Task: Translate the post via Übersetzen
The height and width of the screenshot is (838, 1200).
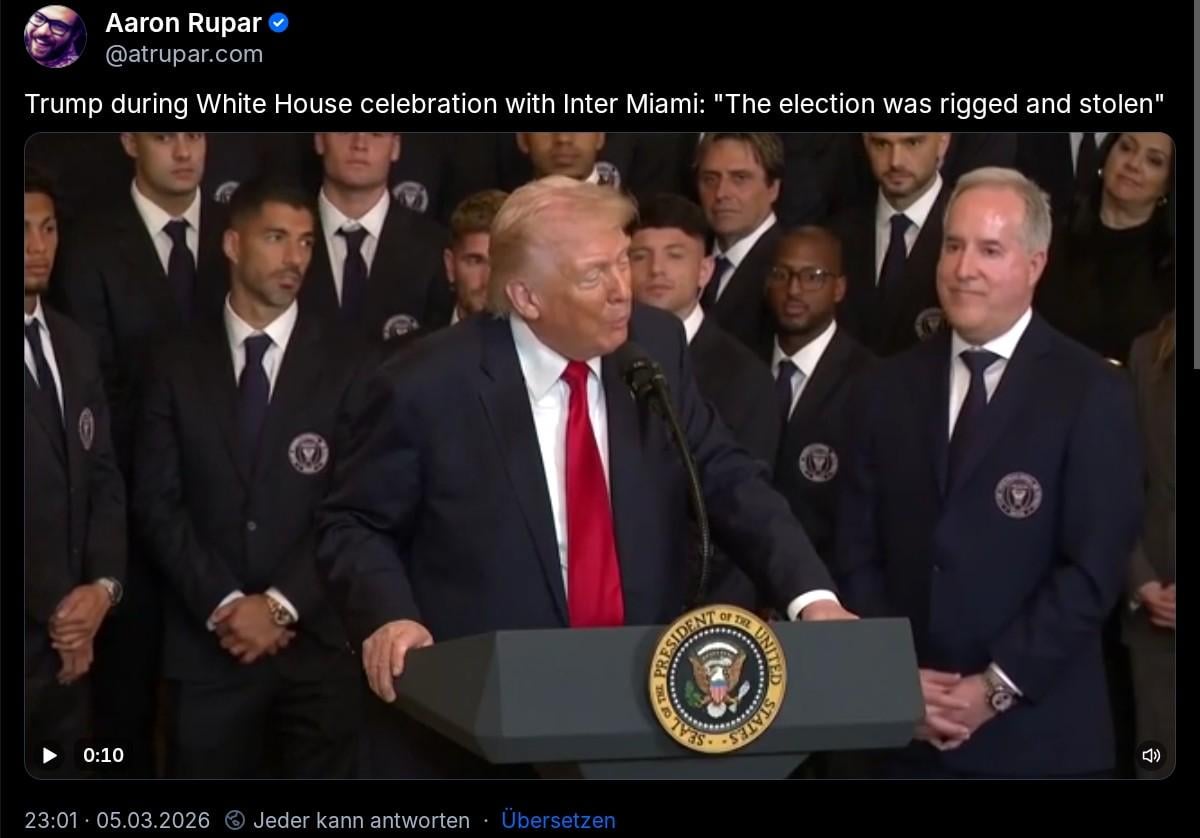Action: 558,820
